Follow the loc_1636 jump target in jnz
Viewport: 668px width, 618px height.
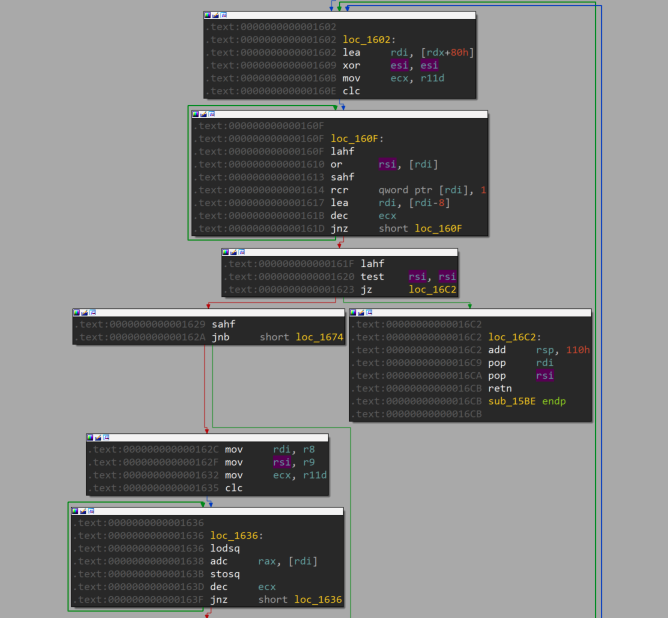318,600
